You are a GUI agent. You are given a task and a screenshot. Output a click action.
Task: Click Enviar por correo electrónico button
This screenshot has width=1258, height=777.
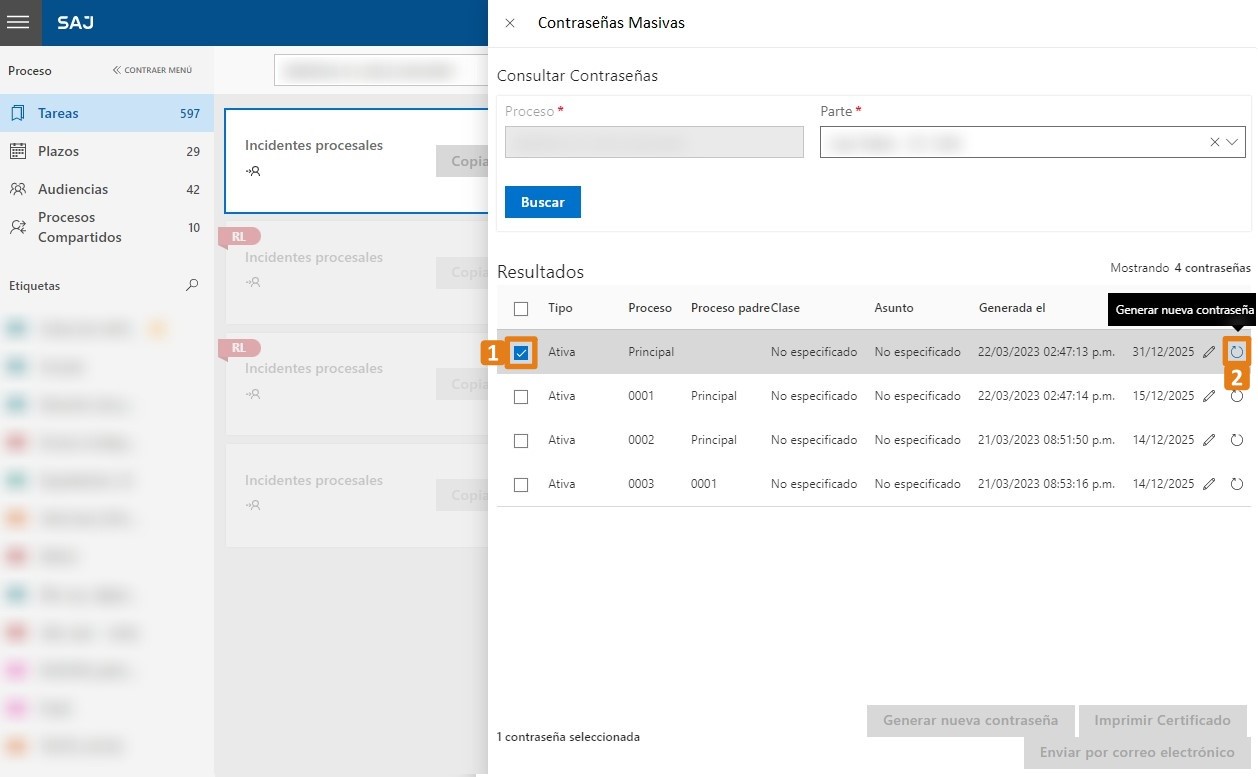pos(1137,752)
